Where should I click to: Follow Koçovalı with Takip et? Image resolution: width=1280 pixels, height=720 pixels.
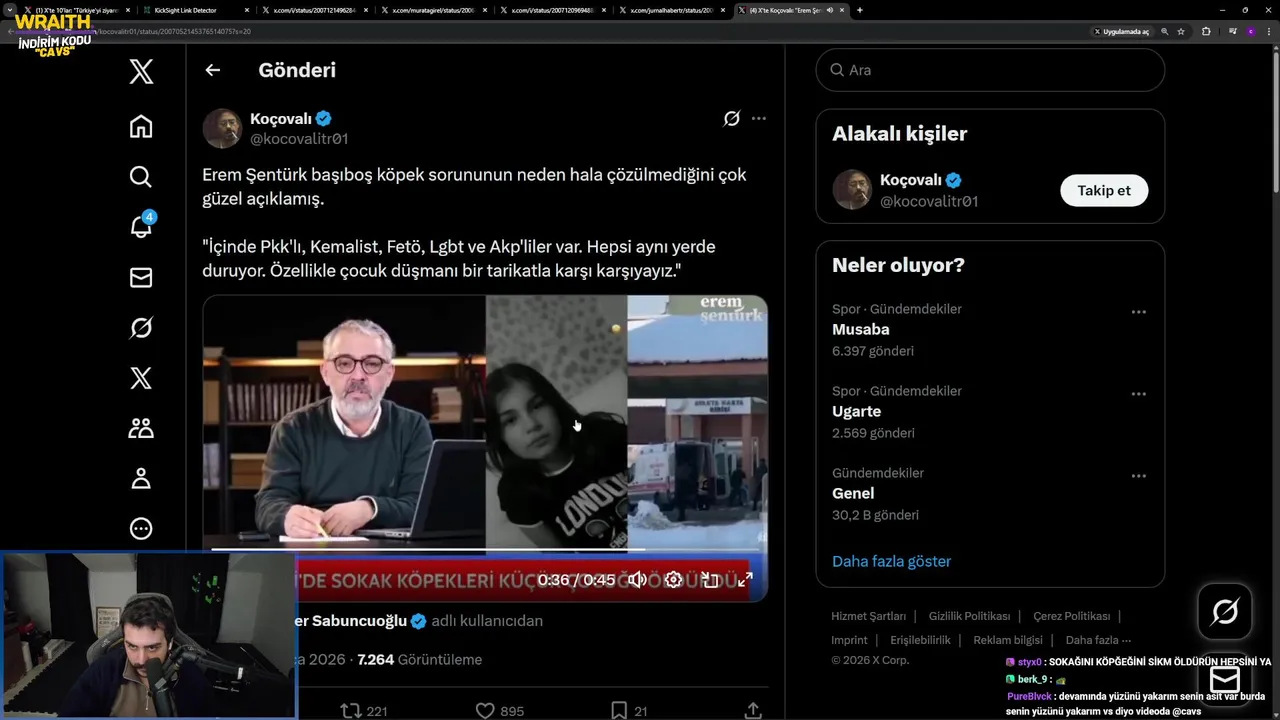(x=1104, y=190)
